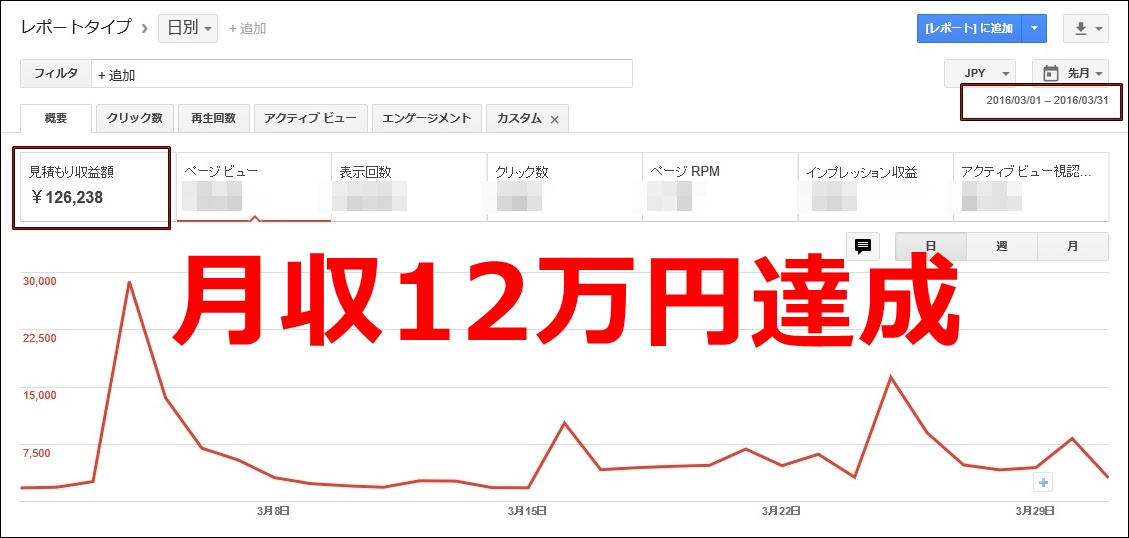Screen dimensions: 1129x538
Task: Click the 3月29日 axis label
Action: coord(1035,511)
